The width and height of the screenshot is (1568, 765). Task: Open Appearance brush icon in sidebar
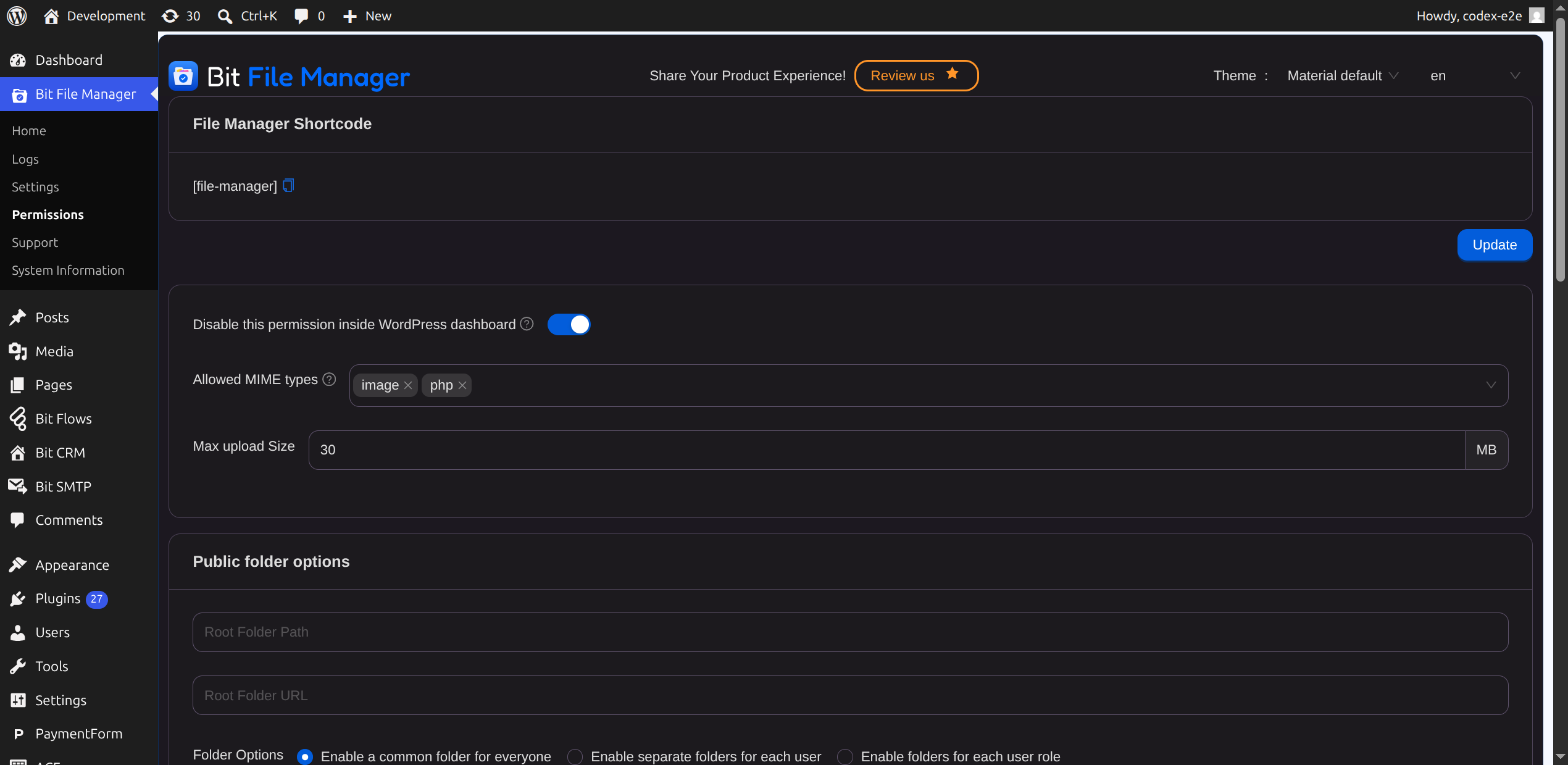(x=18, y=565)
